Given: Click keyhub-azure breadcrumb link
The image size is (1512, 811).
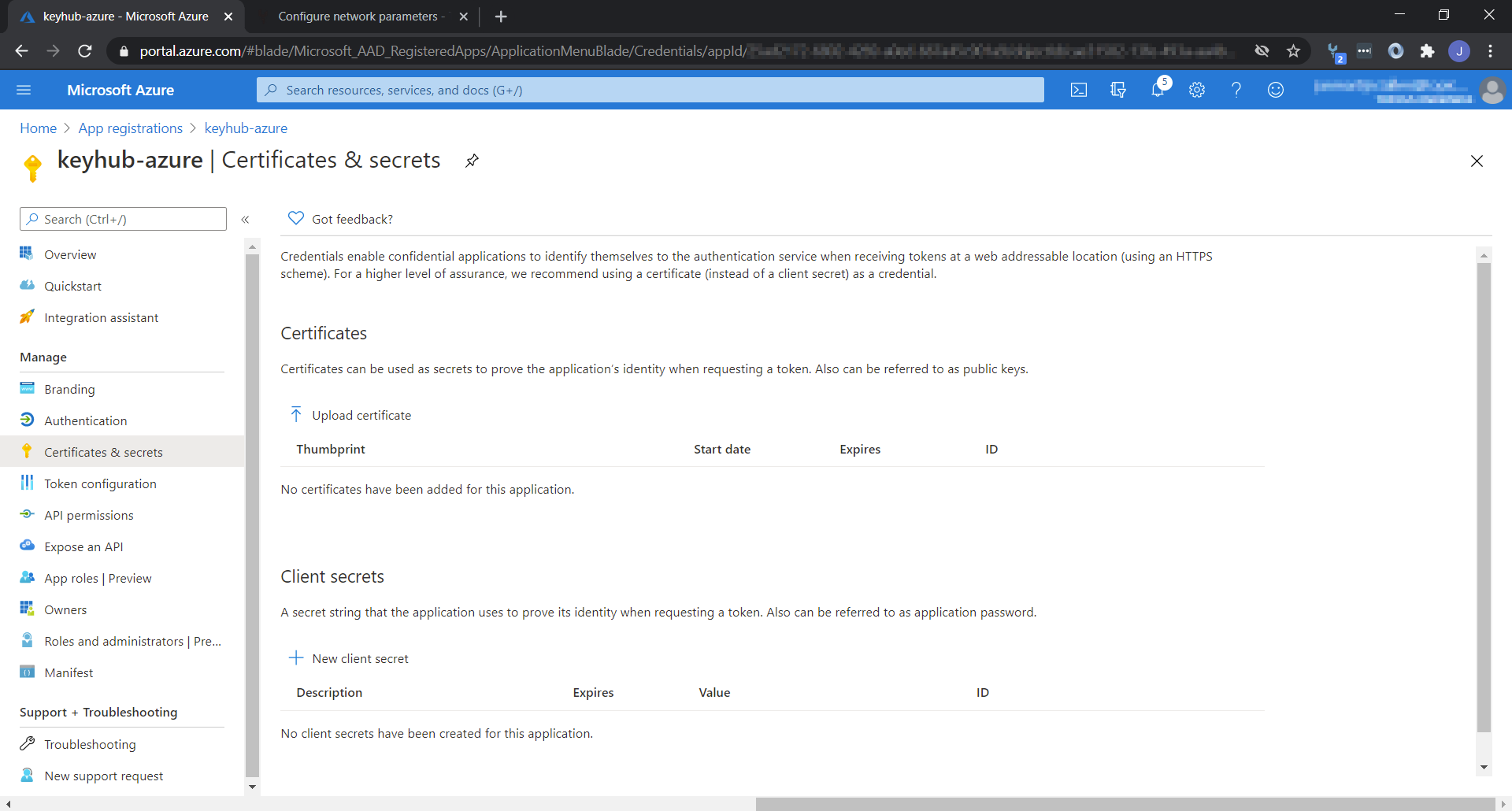Looking at the screenshot, I should 246,128.
